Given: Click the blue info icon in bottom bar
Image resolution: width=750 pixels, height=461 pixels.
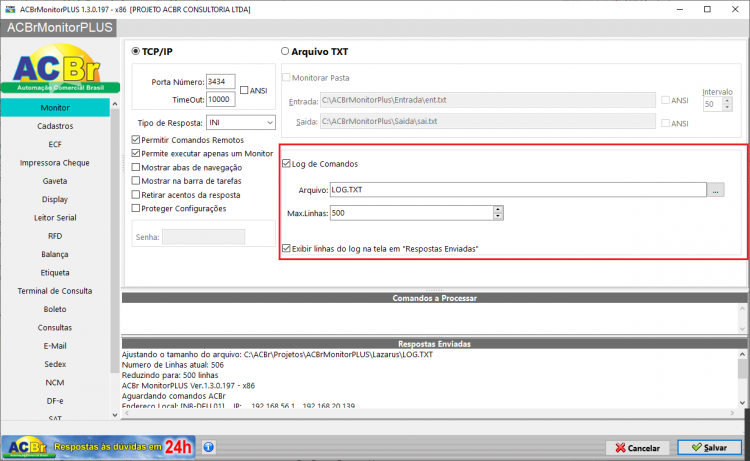Looking at the screenshot, I should pos(209,447).
